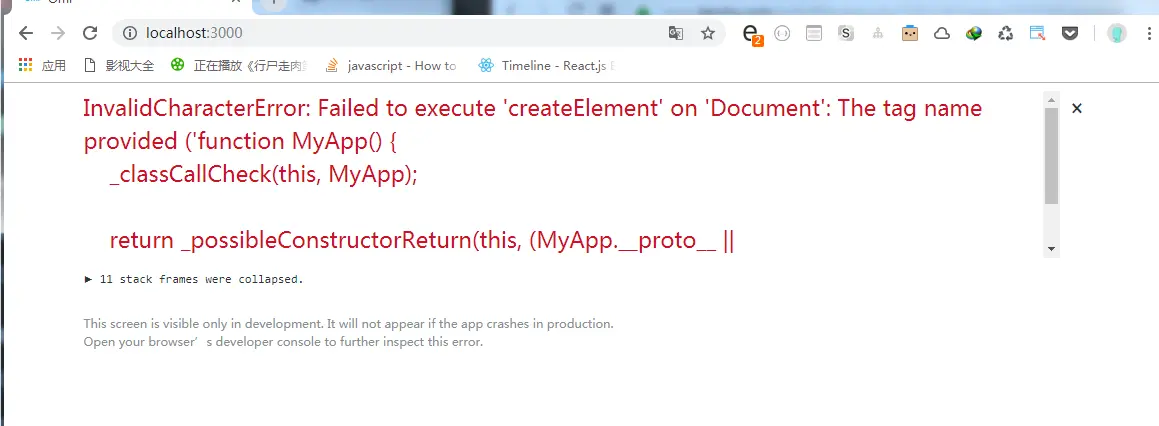The image size is (1159, 426).
Task: Click scroll-up arrow of error message box
Action: [x=1051, y=100]
